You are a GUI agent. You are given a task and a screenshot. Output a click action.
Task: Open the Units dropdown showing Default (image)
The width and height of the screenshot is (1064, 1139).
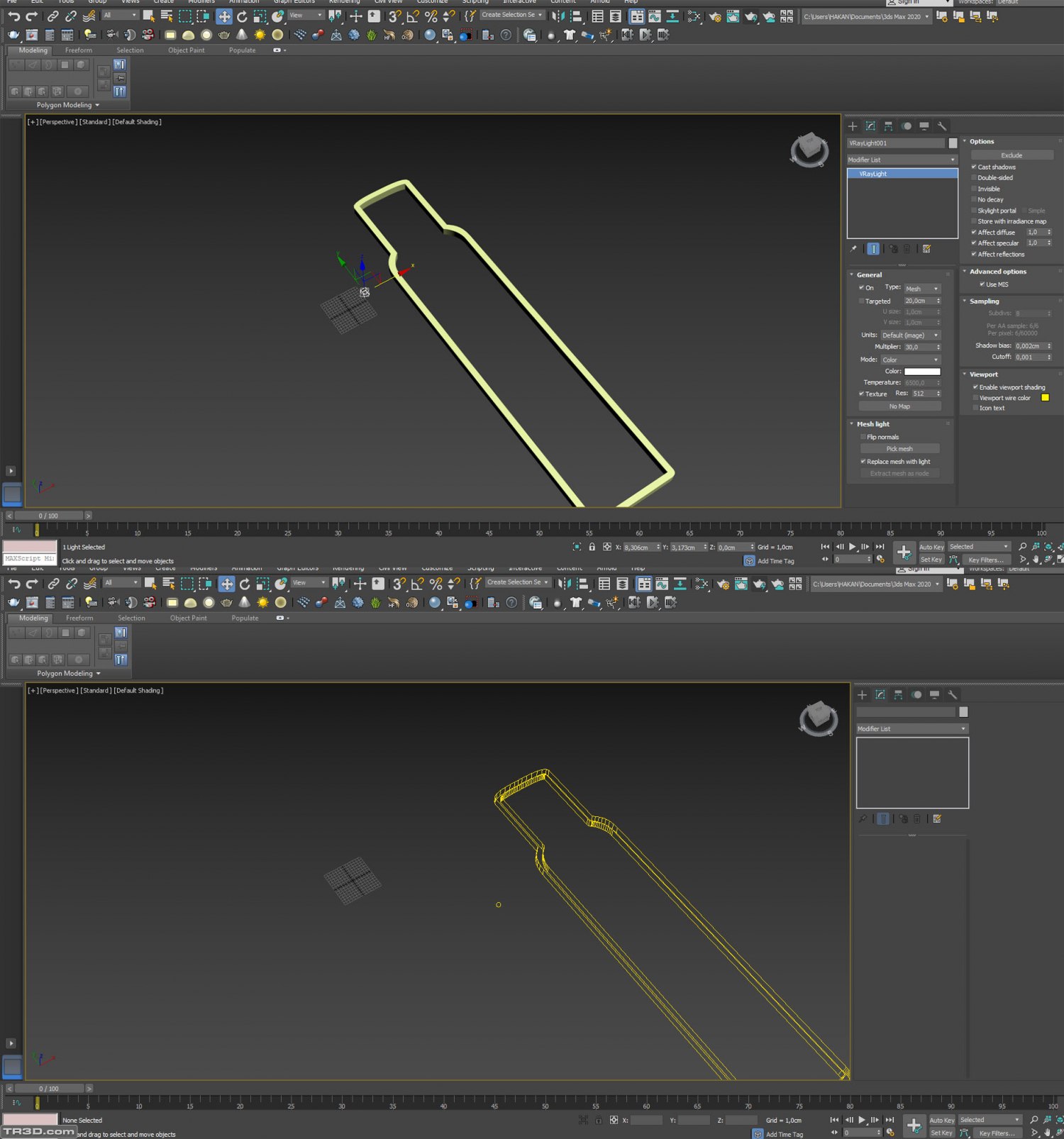click(x=910, y=335)
